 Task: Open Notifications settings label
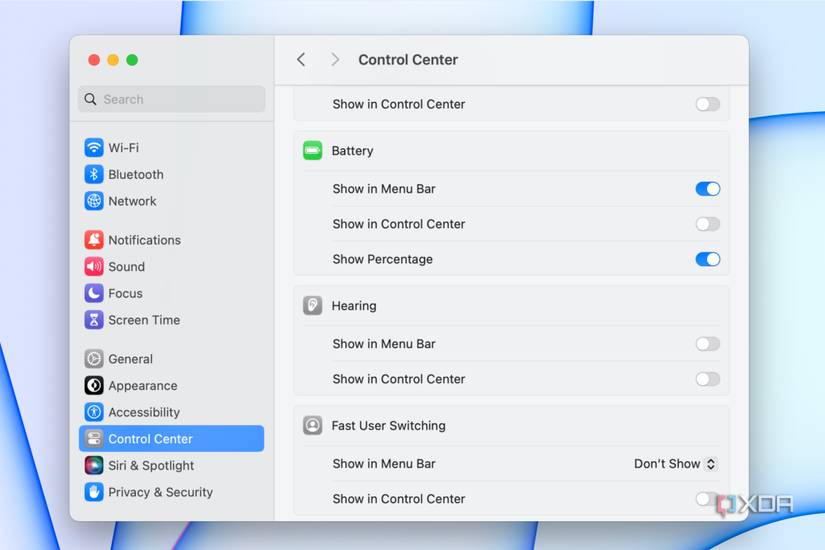[145, 240]
